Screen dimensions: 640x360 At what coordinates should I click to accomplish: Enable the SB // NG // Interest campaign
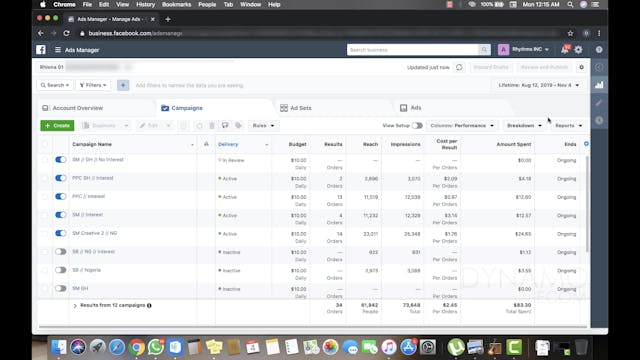point(60,251)
